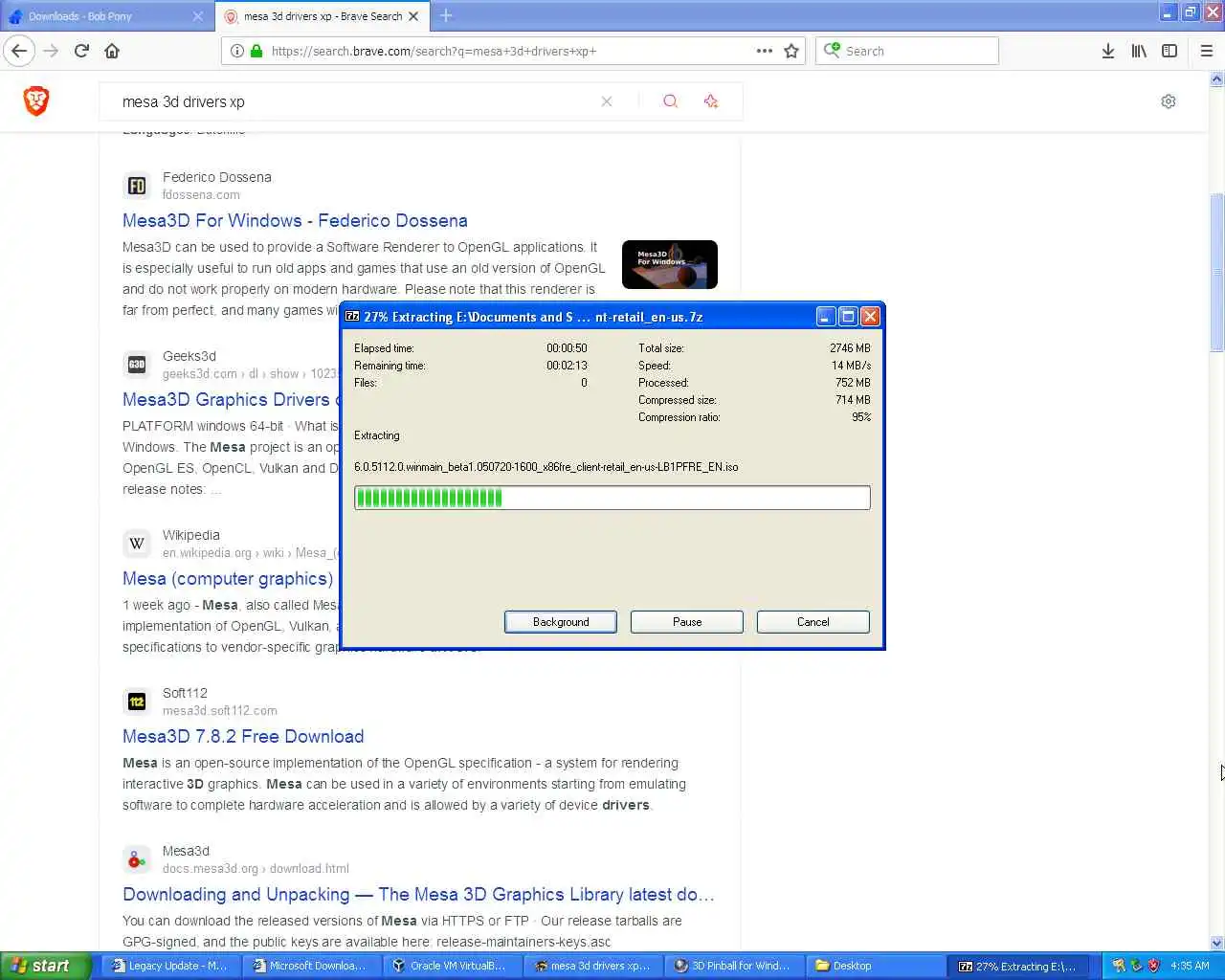Open the browser home page

pyautogui.click(x=112, y=51)
